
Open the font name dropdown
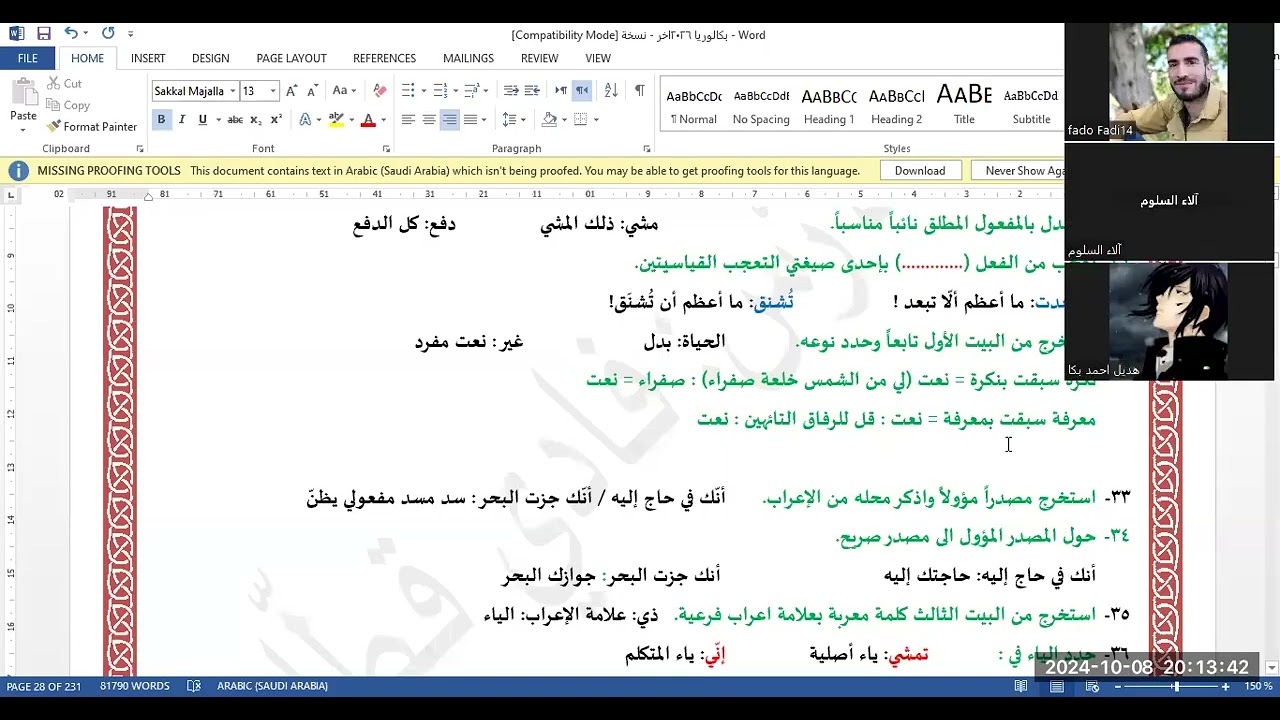click(x=232, y=91)
